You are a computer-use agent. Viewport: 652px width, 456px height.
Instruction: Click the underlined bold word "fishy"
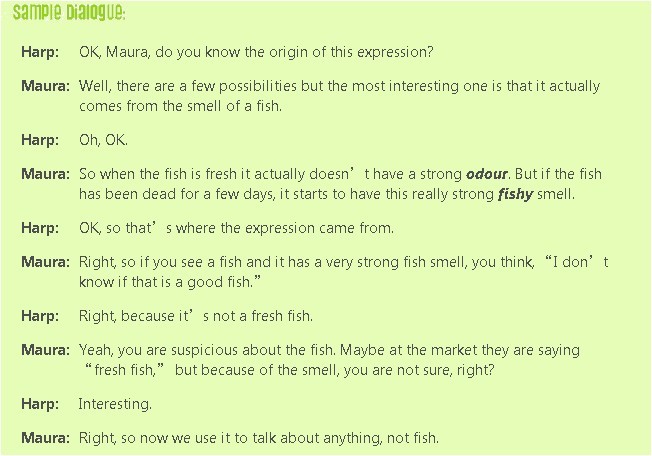(515, 193)
